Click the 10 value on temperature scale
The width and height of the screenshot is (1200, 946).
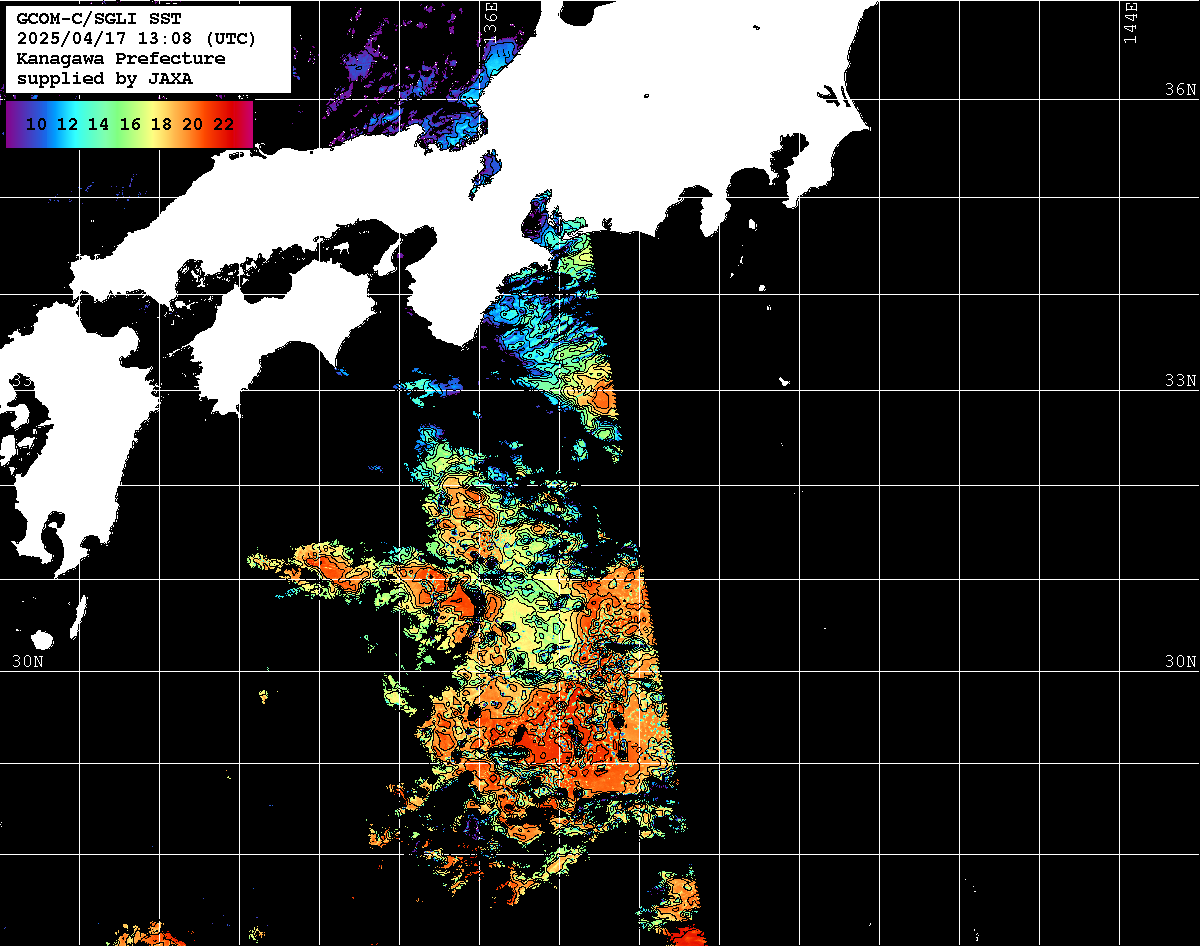click(37, 124)
